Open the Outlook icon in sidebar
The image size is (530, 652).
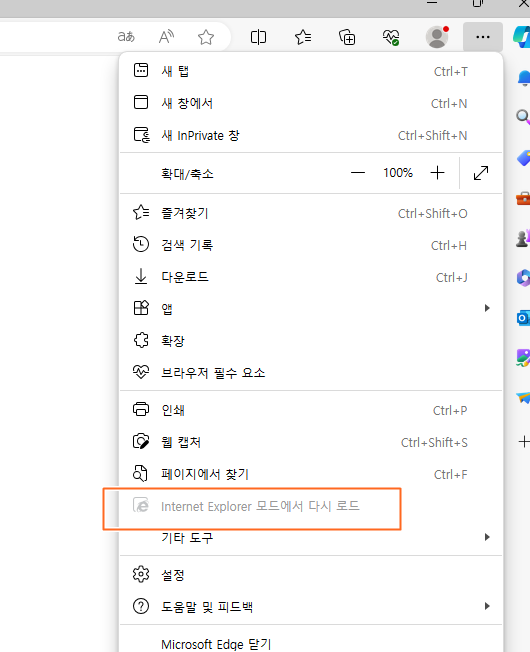[x=523, y=318]
